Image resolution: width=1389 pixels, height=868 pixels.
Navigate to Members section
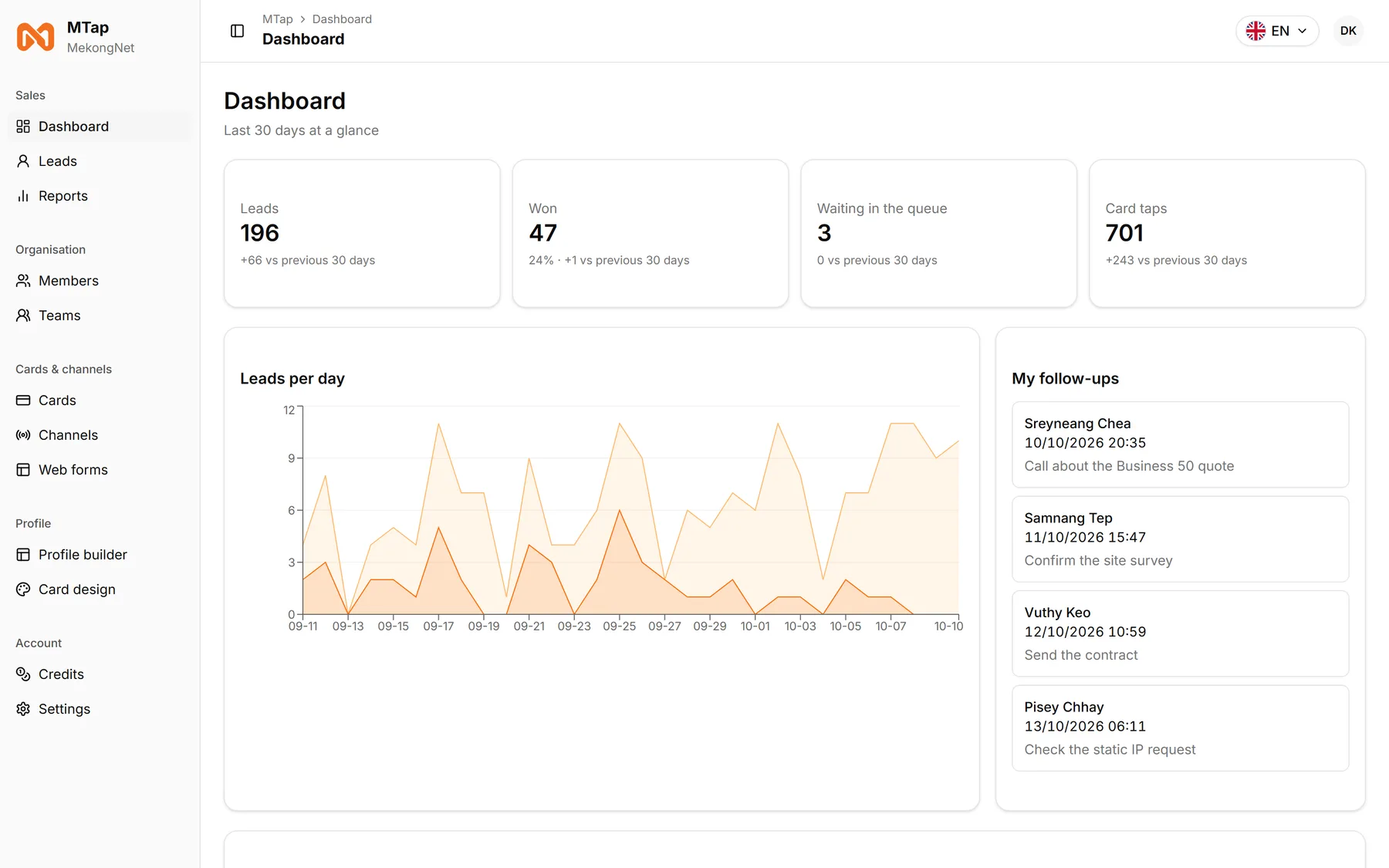click(x=99, y=281)
